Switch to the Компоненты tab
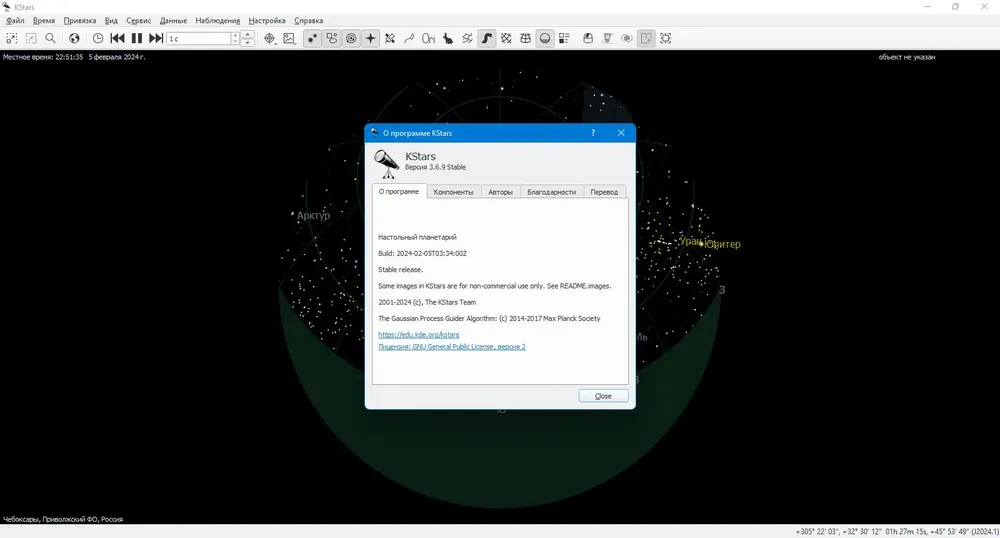This screenshot has height=538, width=1000. (453, 192)
